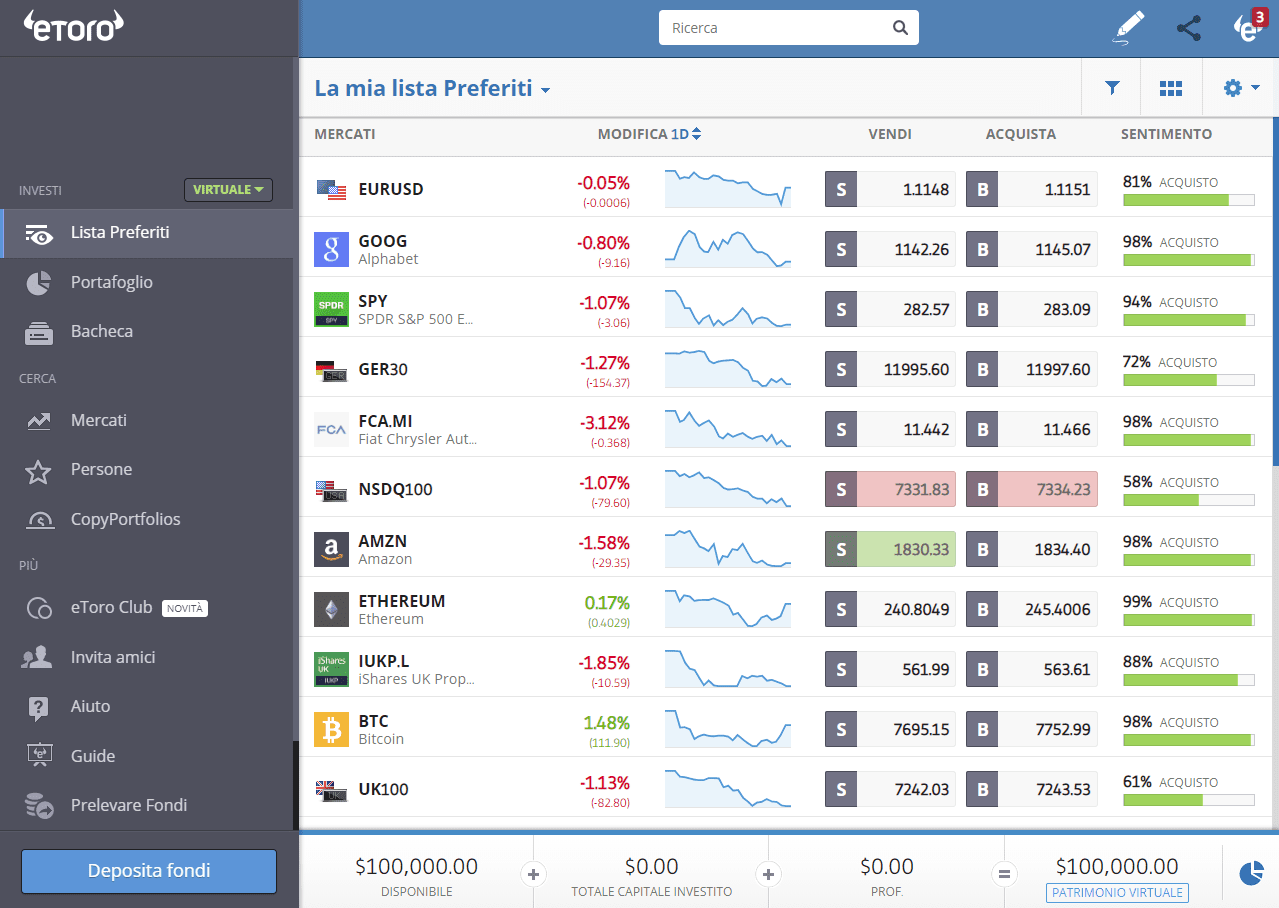Viewport: 1279px width, 908px height.
Task: Buy EURUSD at 1.1151
Action: [1031, 189]
